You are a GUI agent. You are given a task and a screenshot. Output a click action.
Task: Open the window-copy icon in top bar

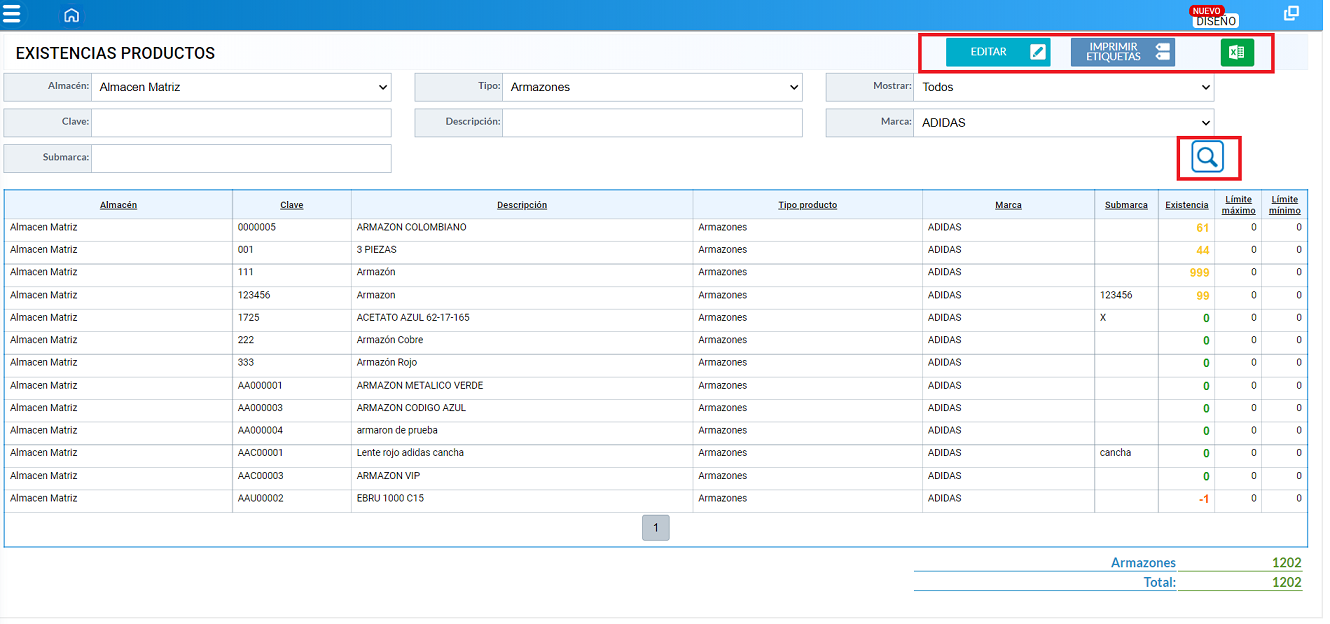pos(1291,14)
